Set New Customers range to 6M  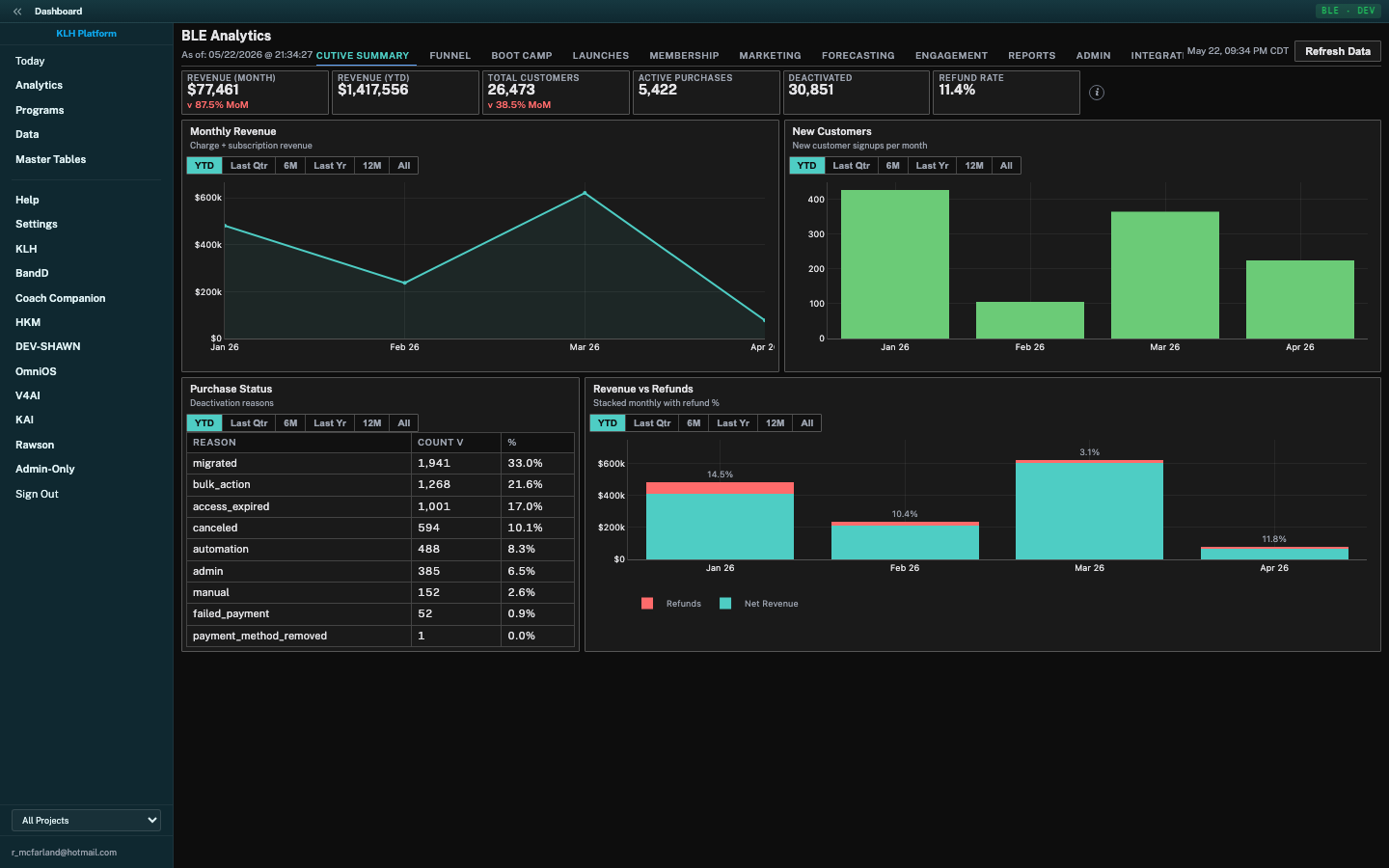click(x=893, y=166)
